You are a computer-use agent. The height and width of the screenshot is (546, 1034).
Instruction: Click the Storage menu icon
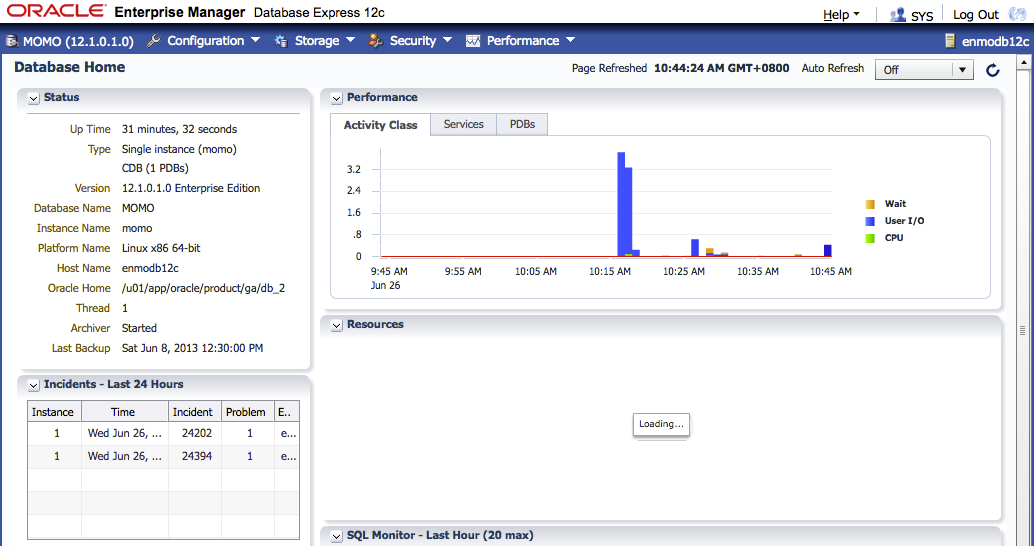tap(281, 41)
